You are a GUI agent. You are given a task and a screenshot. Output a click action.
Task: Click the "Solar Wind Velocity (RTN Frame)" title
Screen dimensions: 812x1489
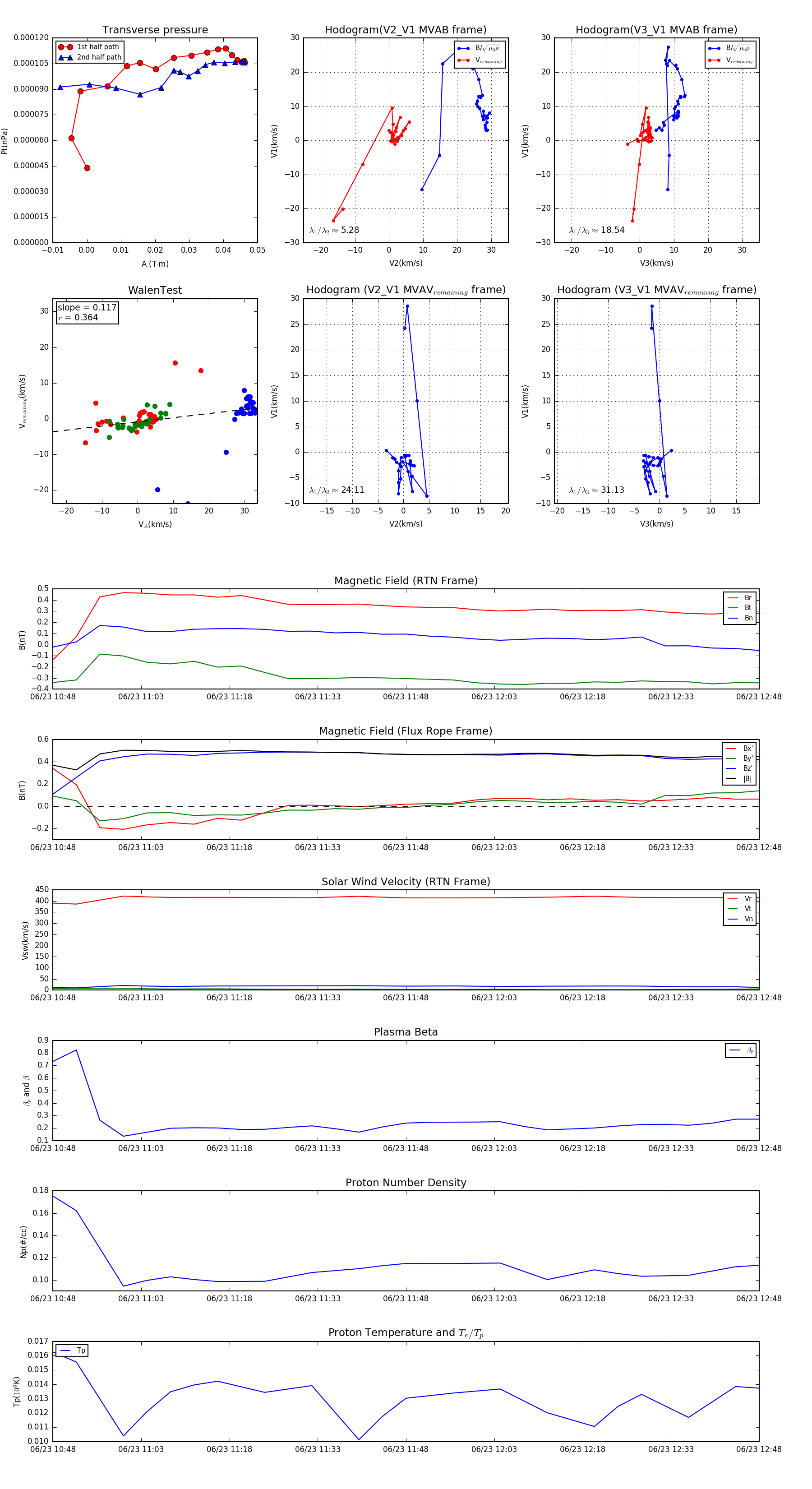pos(406,882)
